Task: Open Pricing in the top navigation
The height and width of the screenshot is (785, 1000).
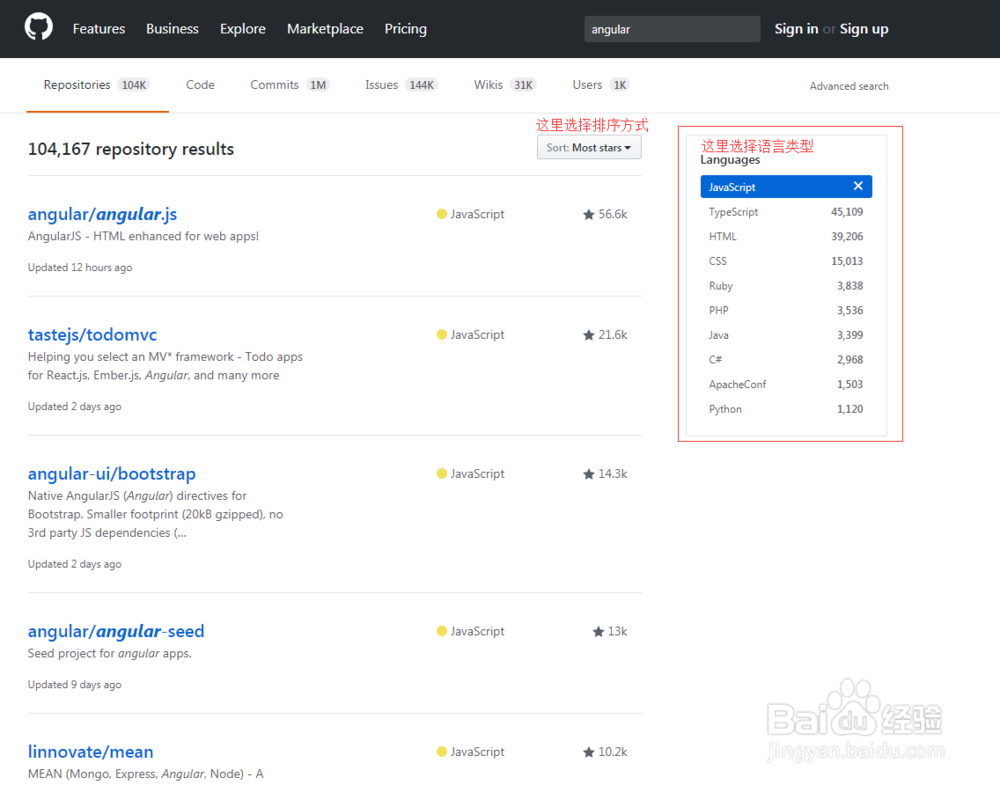Action: point(406,29)
